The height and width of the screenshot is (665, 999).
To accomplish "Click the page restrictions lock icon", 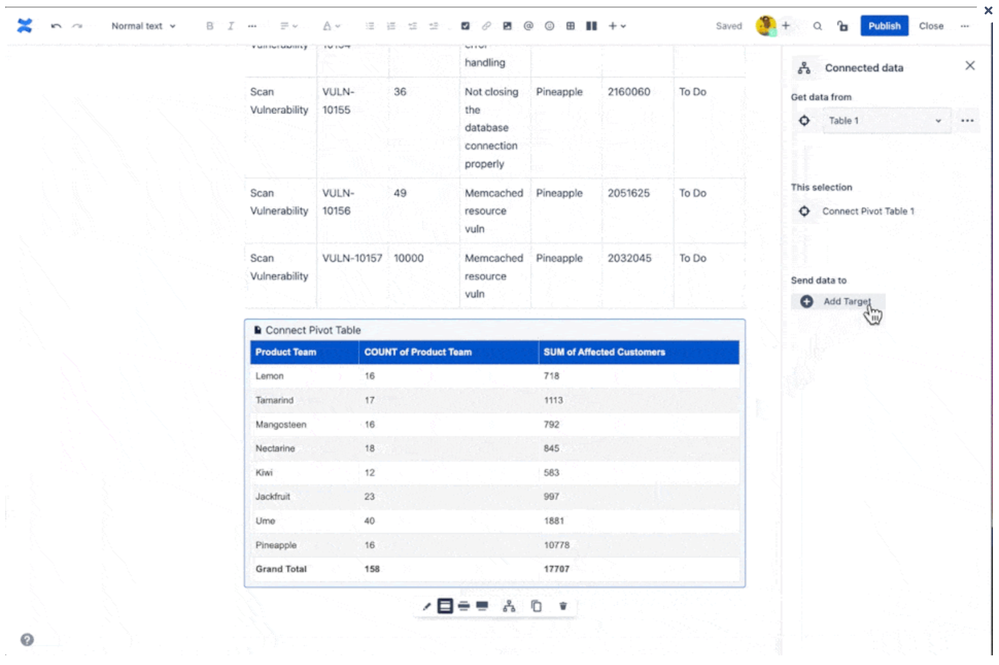I will click(842, 25).
